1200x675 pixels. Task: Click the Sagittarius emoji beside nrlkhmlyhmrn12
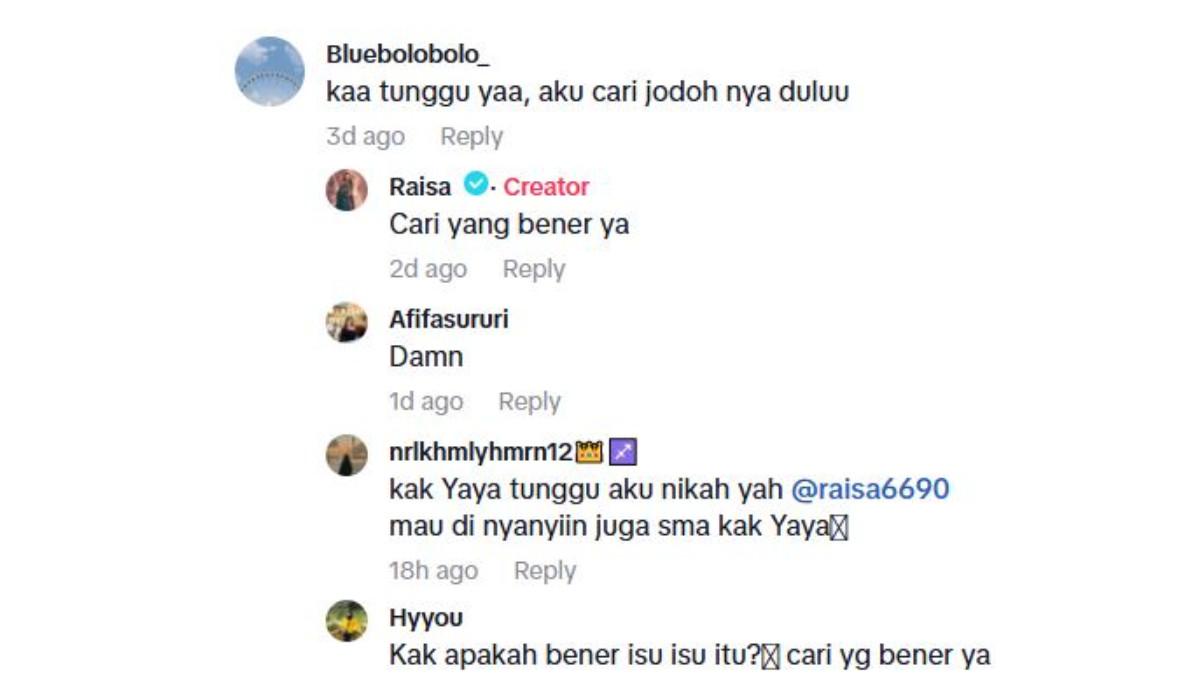[x=623, y=452]
